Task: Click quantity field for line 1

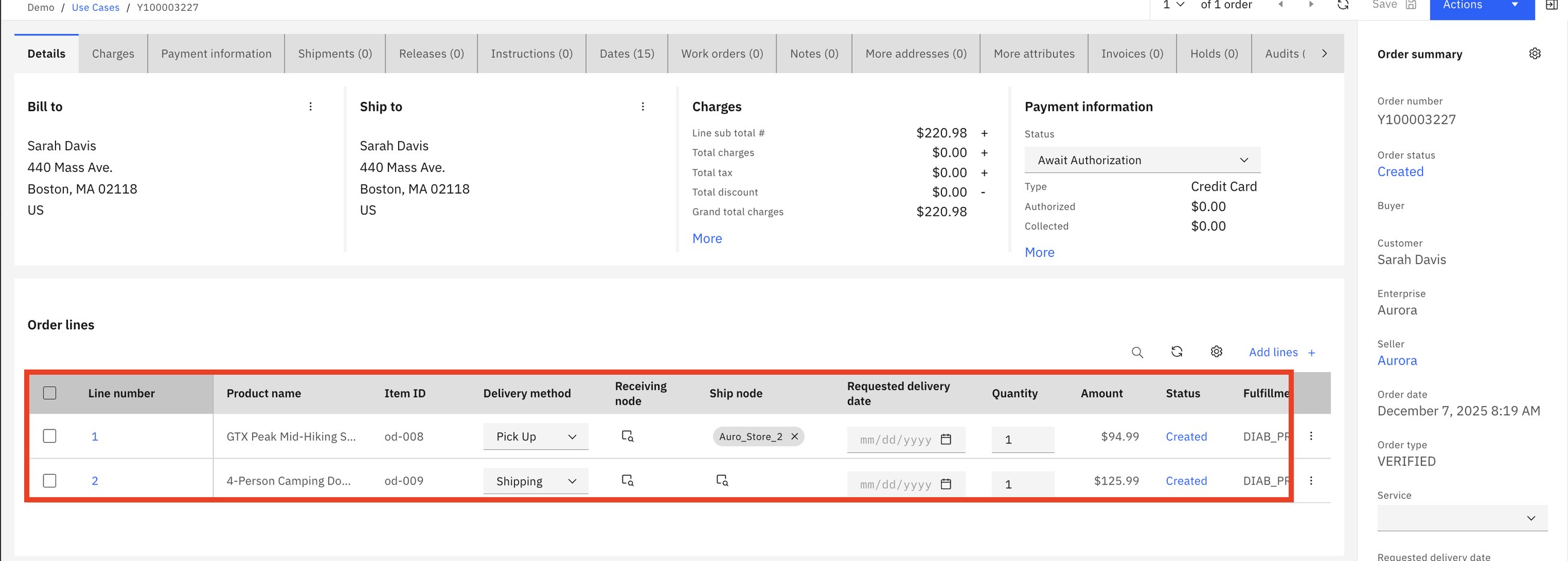Action: 1023,439
